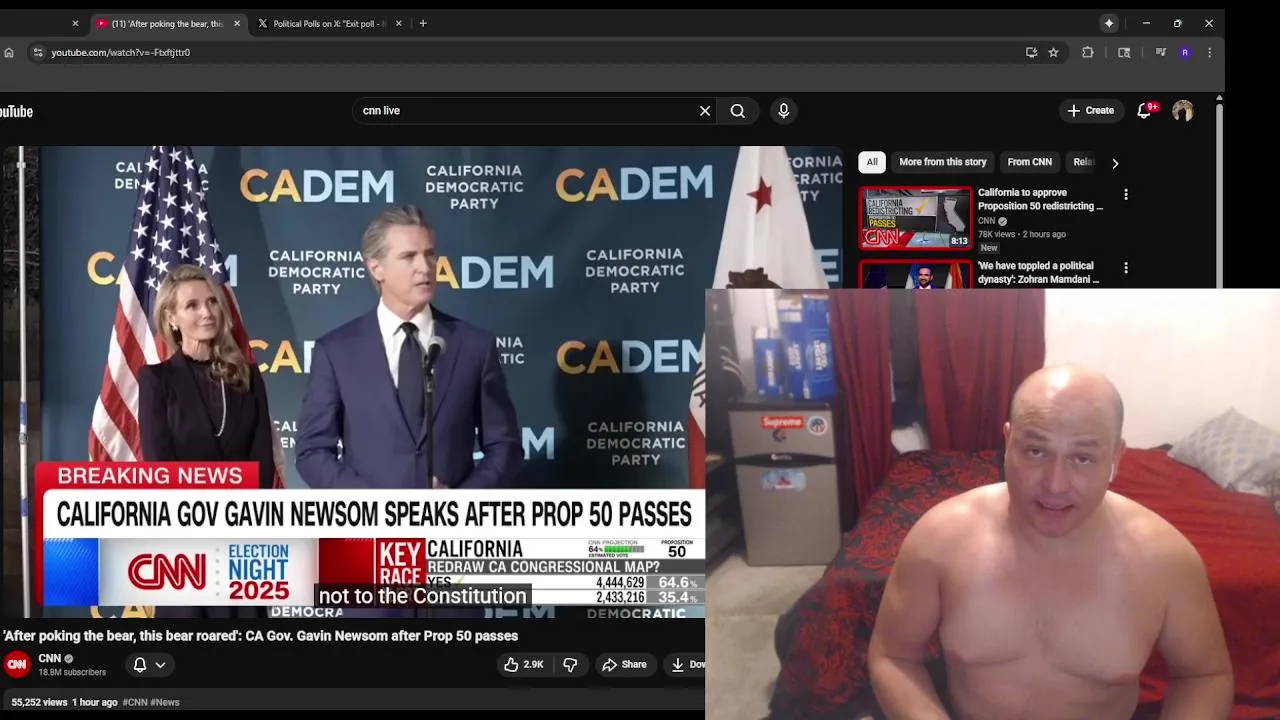
Task: Show more filter chips with the arrow
Action: (x=1115, y=163)
